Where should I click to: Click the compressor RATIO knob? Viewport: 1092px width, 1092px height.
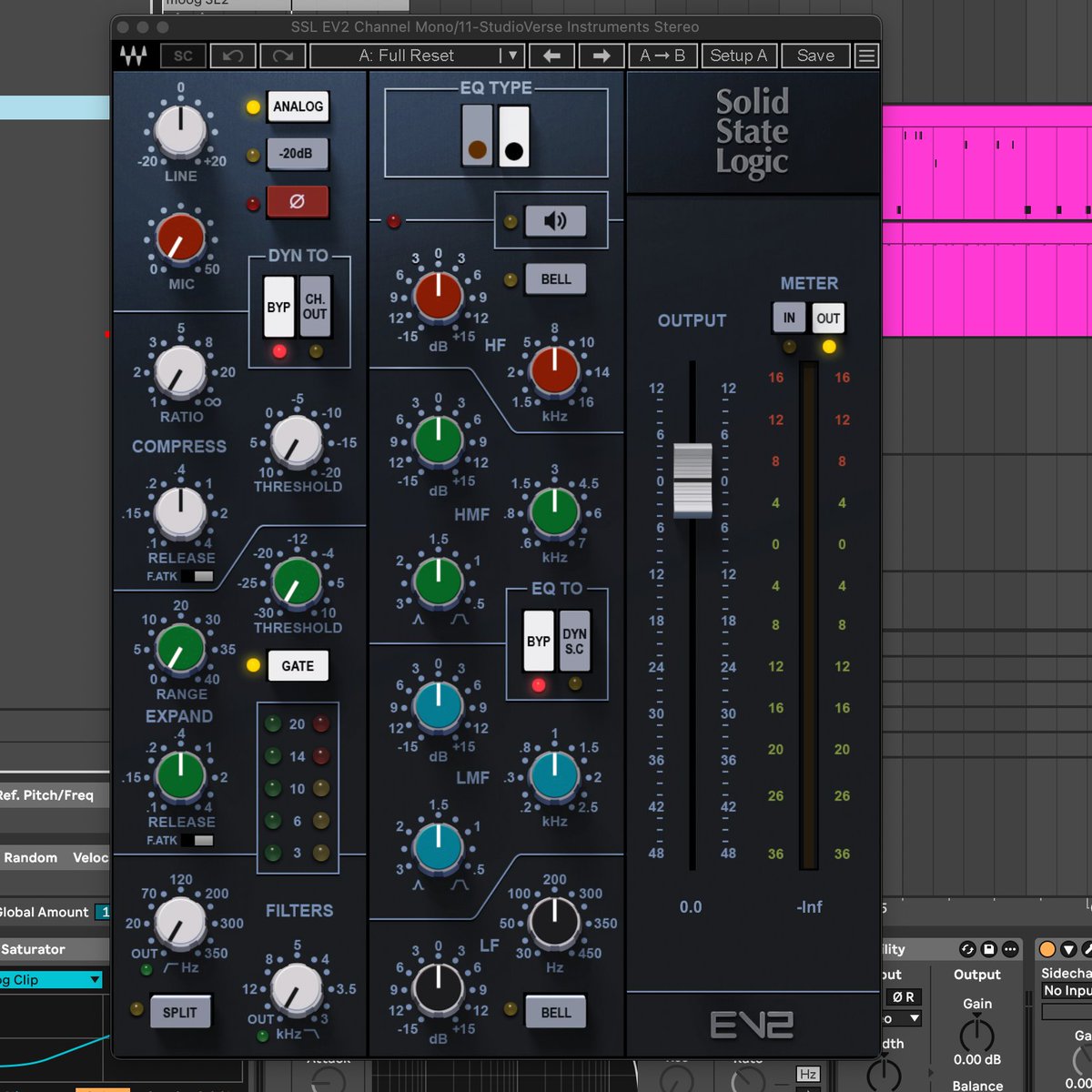coord(181,371)
